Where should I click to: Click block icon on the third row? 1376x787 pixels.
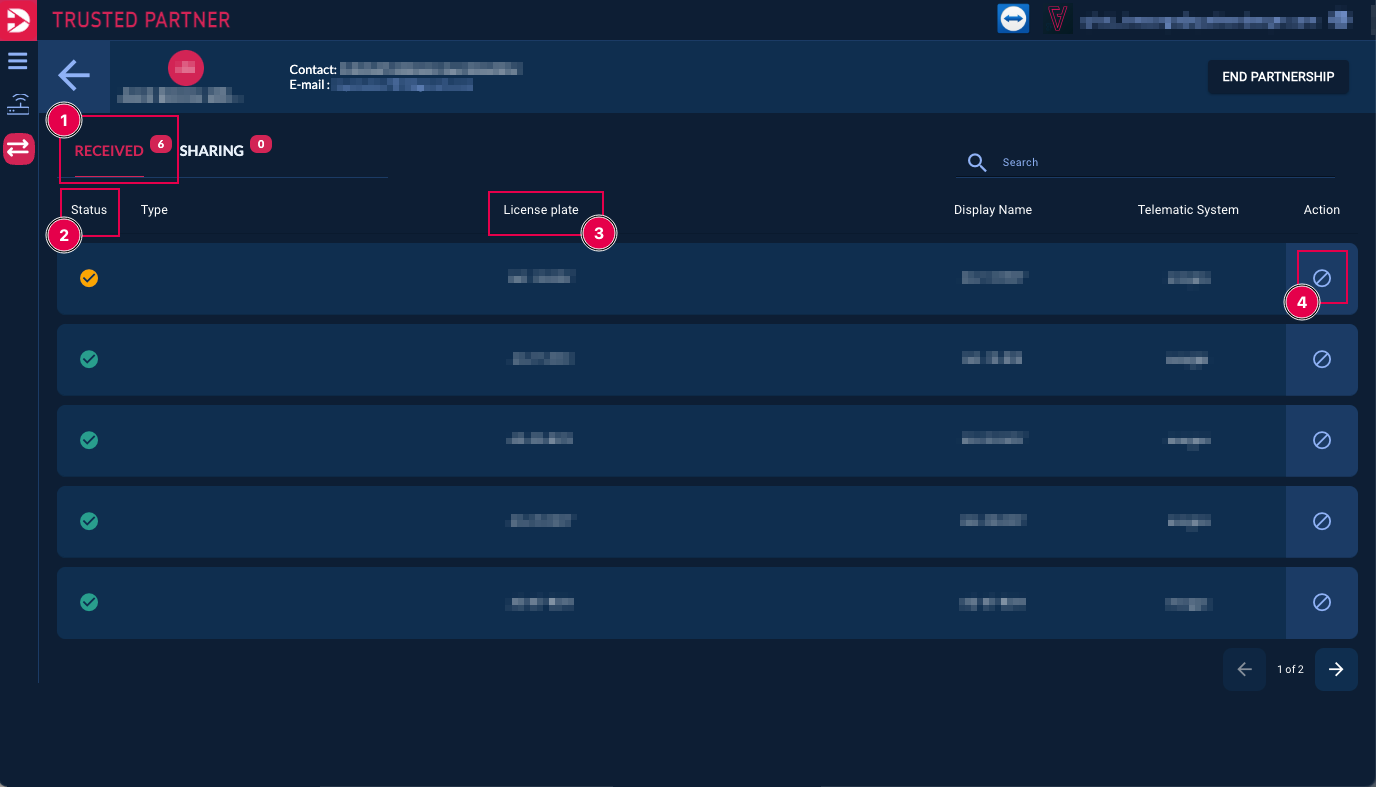coord(1321,440)
